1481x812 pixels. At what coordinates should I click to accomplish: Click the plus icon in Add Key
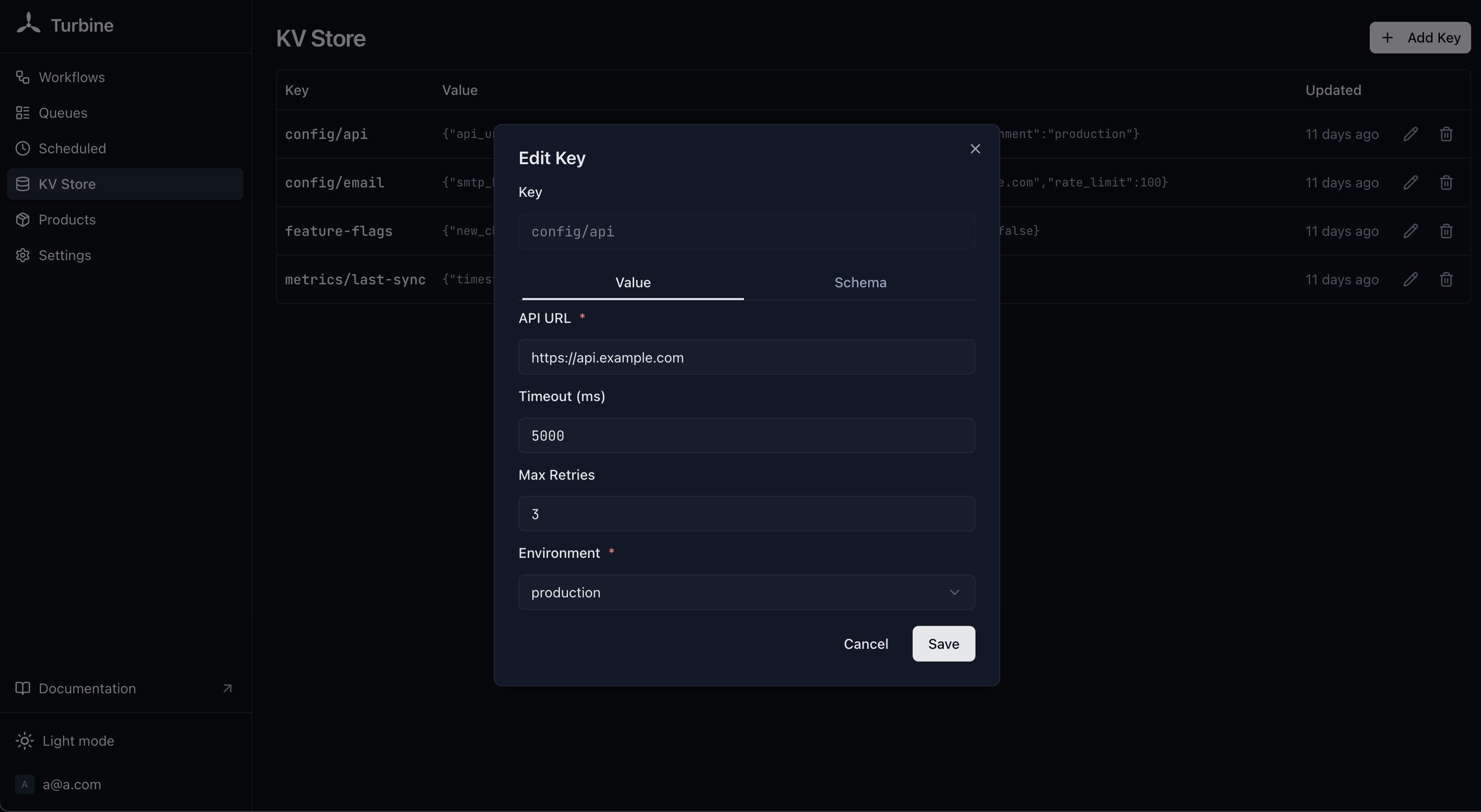[1388, 38]
